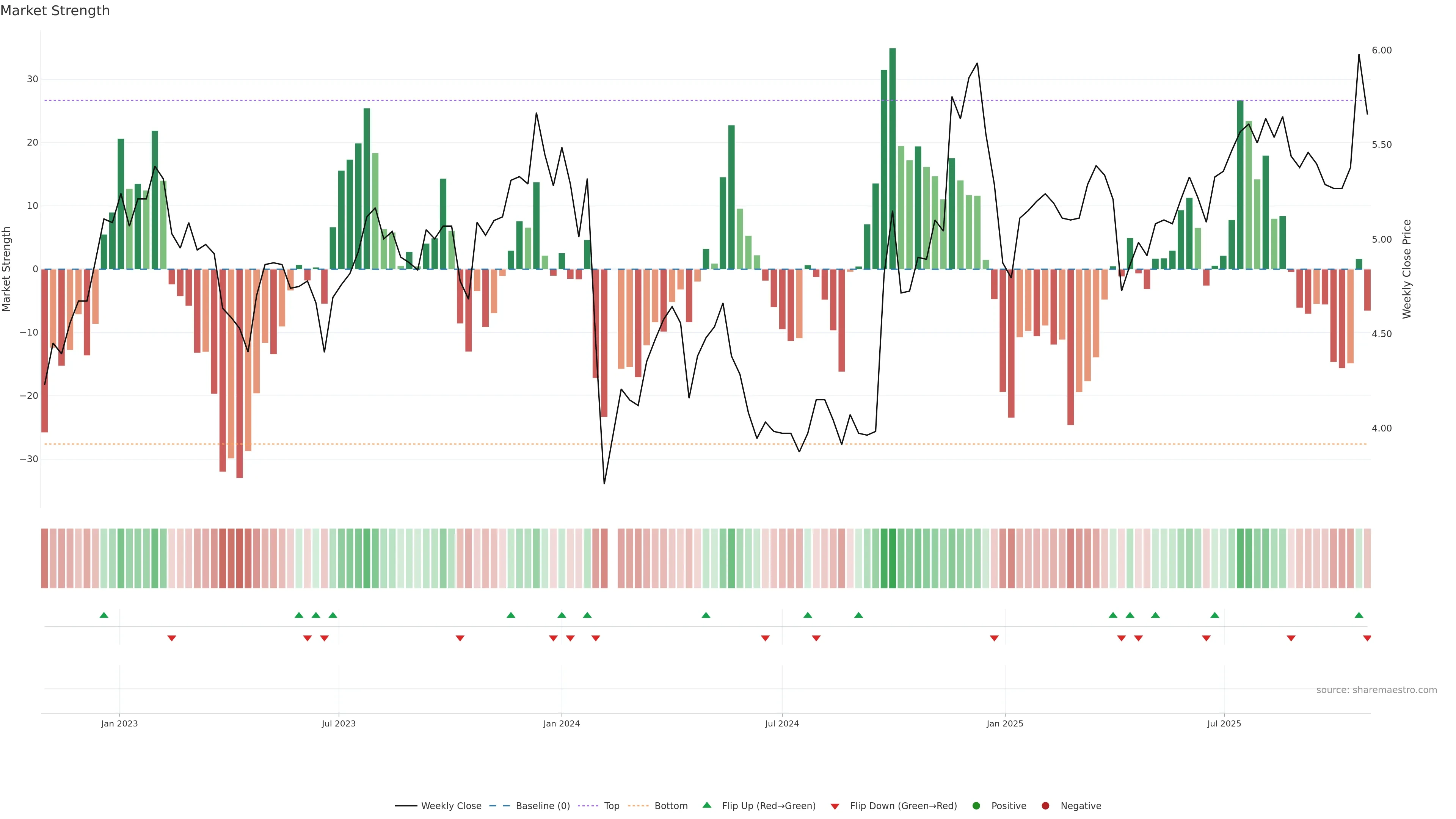Click the leftmost green flip-up triangle marker
1456x819 pixels.
point(104,615)
